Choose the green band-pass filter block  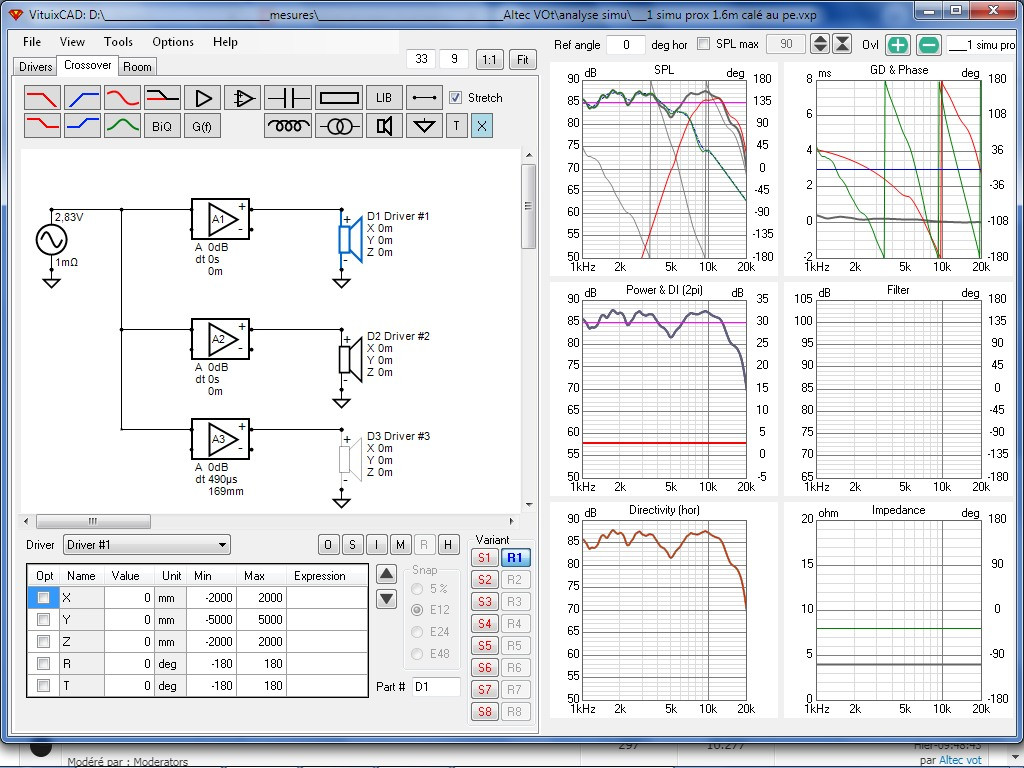[x=122, y=125]
